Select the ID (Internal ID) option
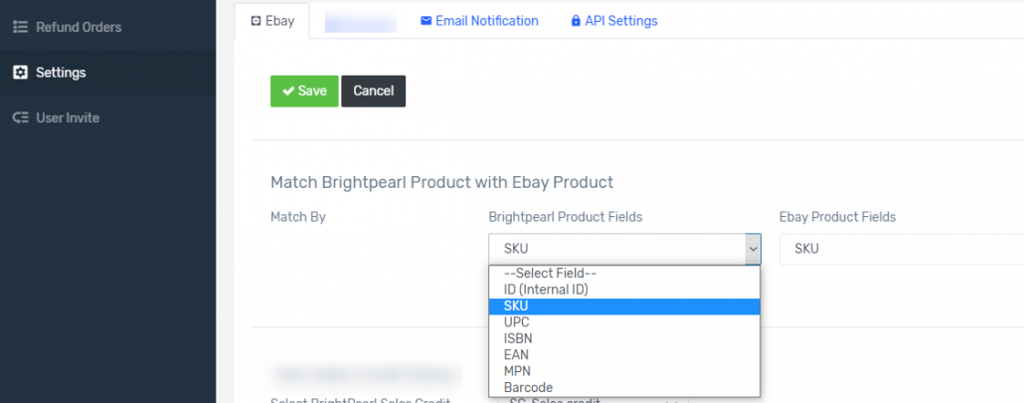 pyautogui.click(x=624, y=290)
